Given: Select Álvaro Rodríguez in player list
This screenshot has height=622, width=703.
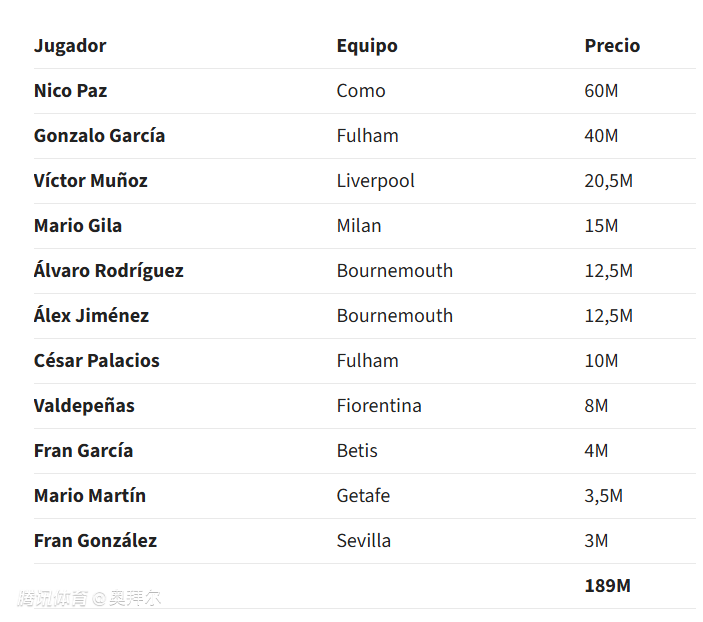Looking at the screenshot, I should tap(108, 270).
